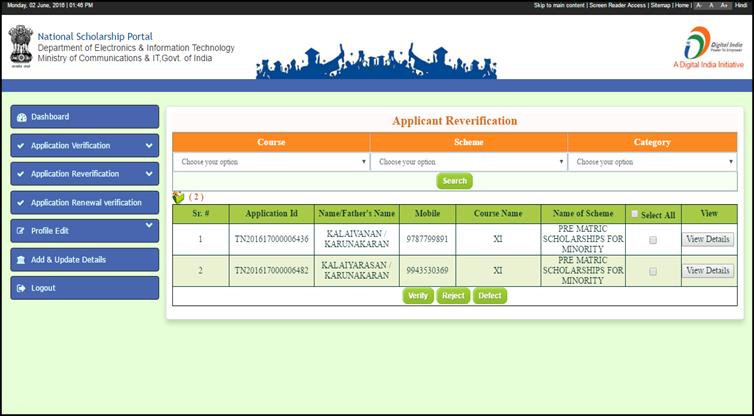Click the record count icon above the table
Image resolution: width=754 pixels, height=416 pixels.
[x=178, y=198]
